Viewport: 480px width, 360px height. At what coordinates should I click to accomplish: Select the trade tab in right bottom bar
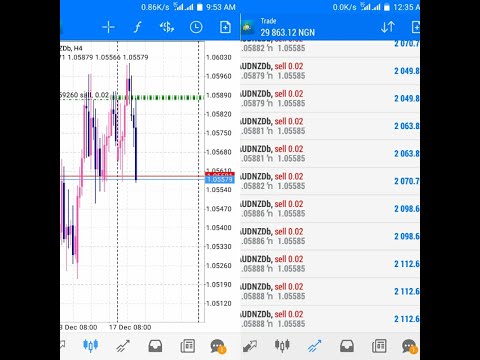314,346
